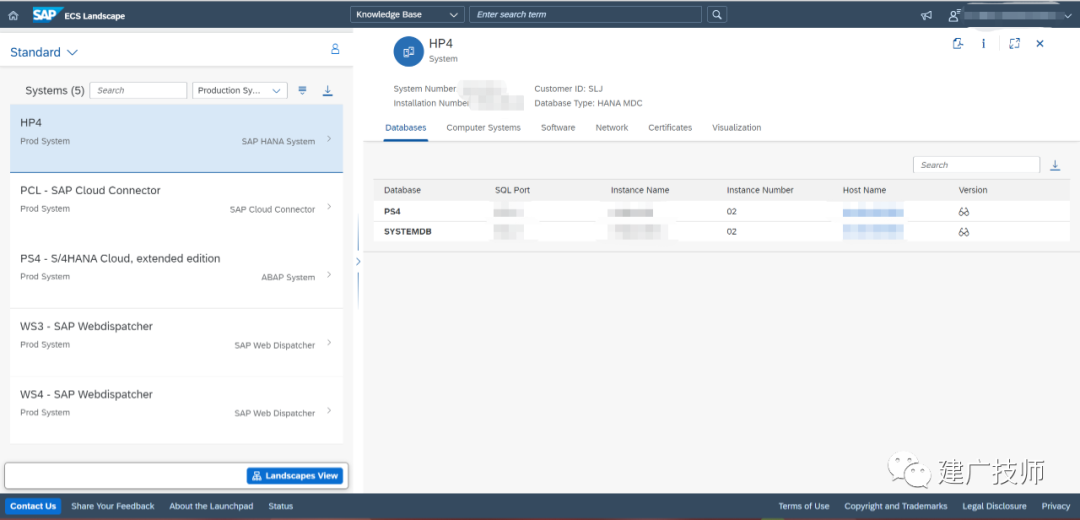Expand the Standard view selector
This screenshot has height=520, width=1080.
point(44,52)
